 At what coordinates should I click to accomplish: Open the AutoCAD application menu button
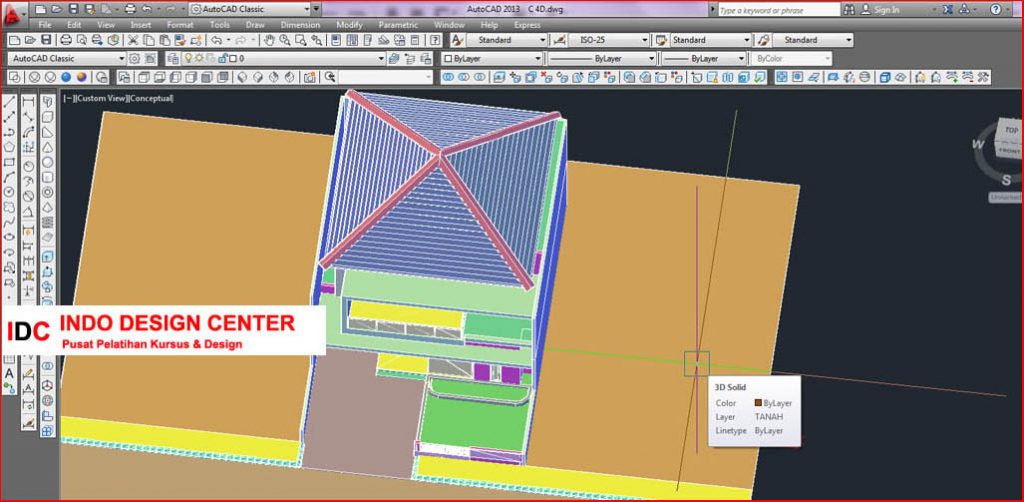pyautogui.click(x=13, y=13)
